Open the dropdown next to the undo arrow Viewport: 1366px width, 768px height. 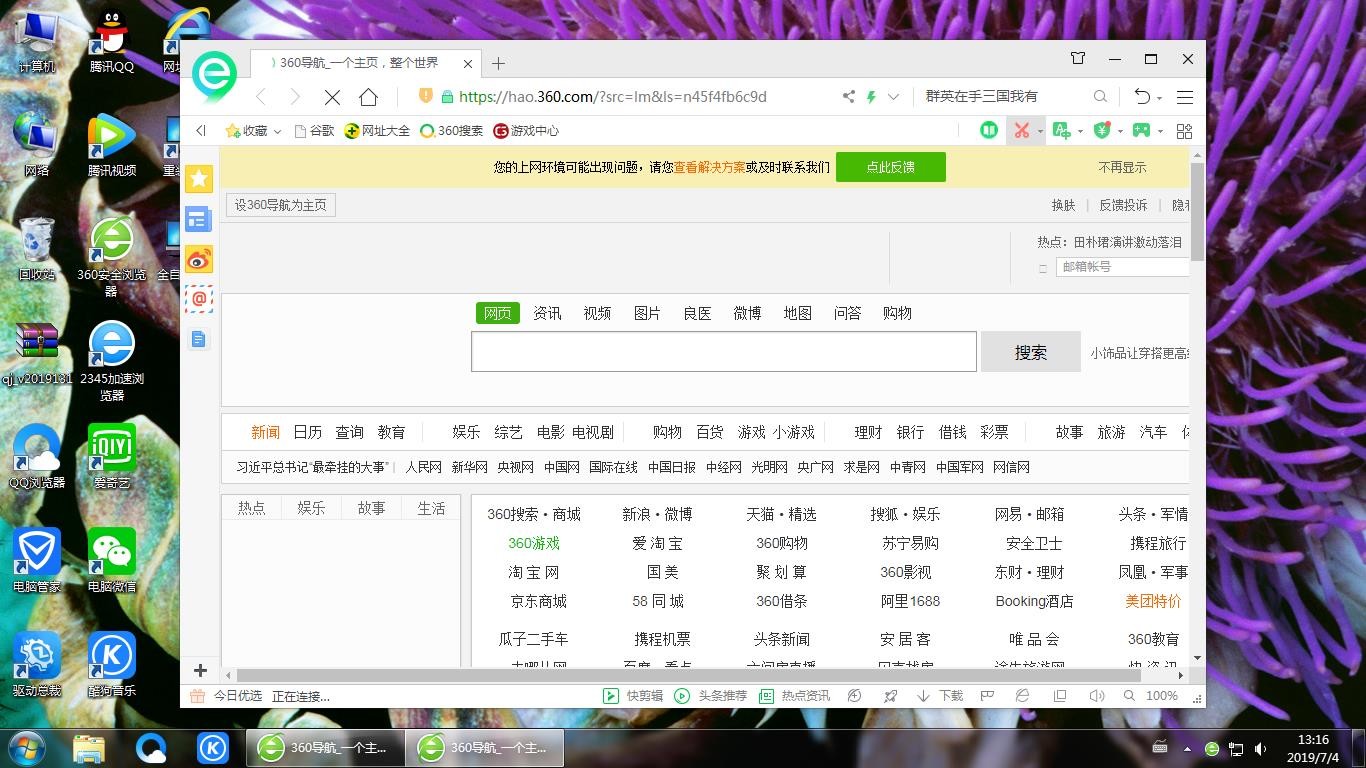point(1159,98)
